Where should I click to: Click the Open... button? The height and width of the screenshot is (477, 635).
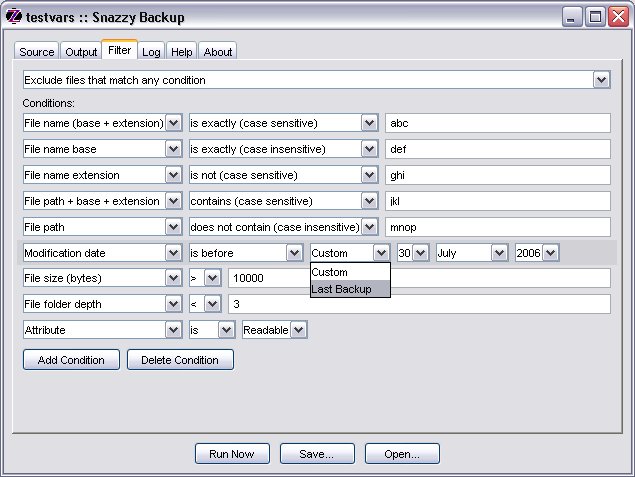(402, 454)
